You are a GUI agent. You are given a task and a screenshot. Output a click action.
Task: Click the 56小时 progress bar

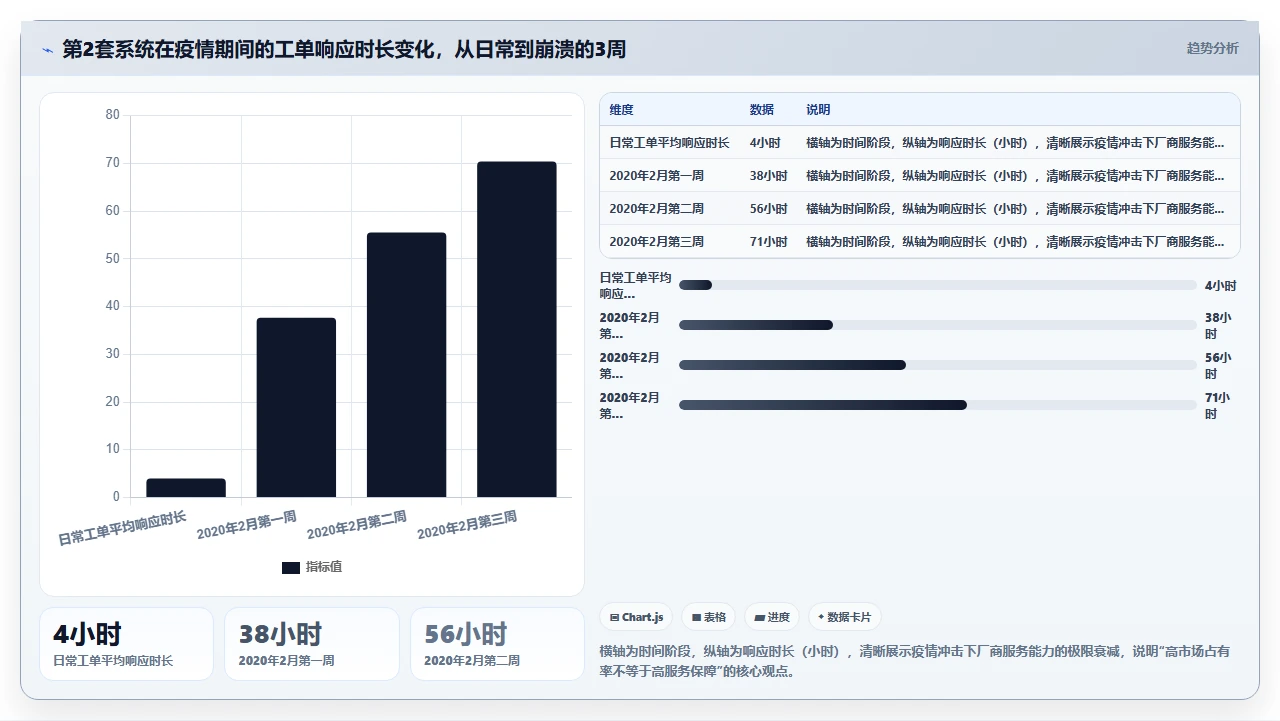(x=937, y=365)
